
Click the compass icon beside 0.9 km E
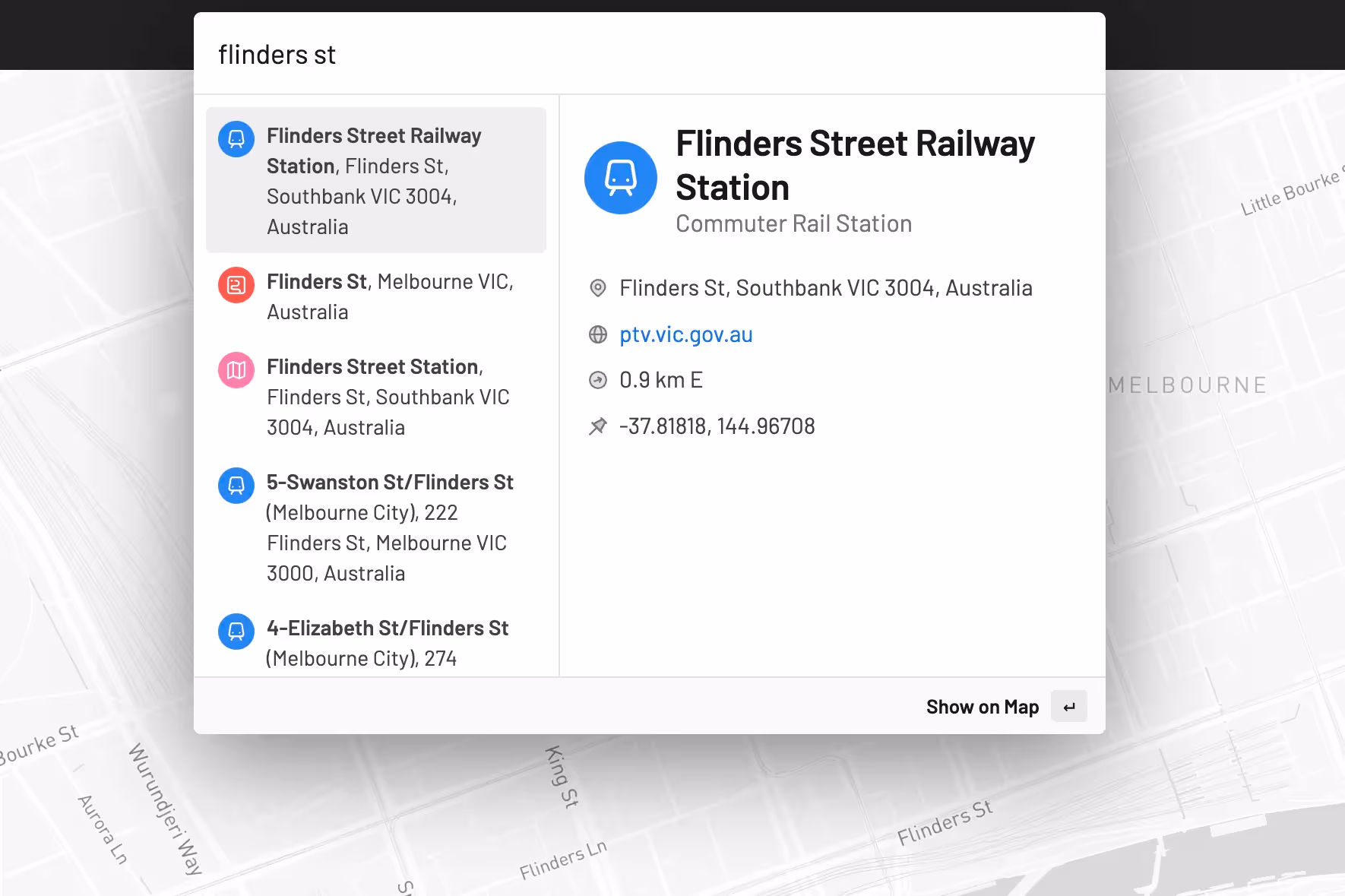click(x=598, y=379)
